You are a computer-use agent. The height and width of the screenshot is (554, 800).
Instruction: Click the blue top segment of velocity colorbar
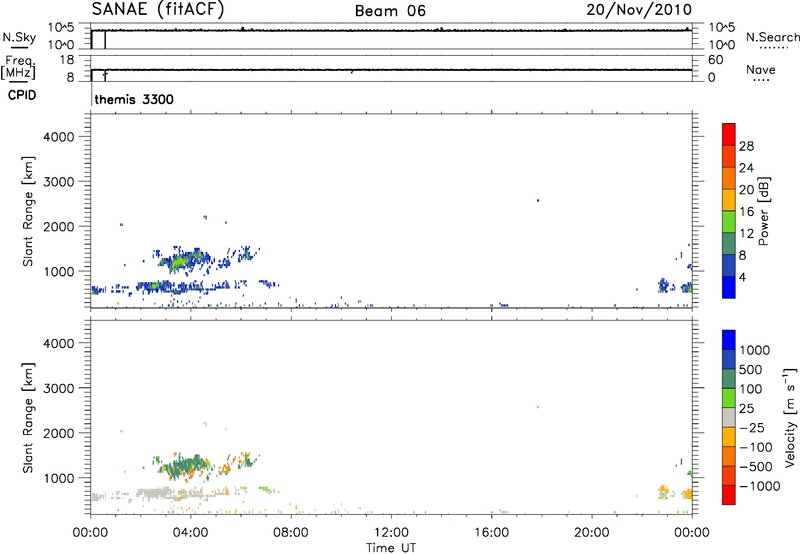[x=729, y=340]
